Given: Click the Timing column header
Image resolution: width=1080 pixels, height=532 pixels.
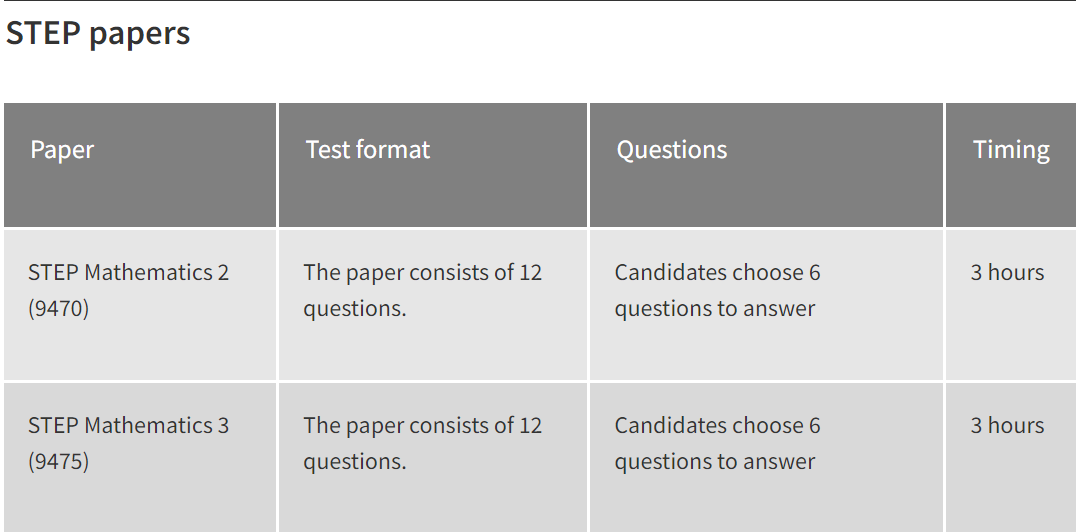Looking at the screenshot, I should click(1010, 165).
